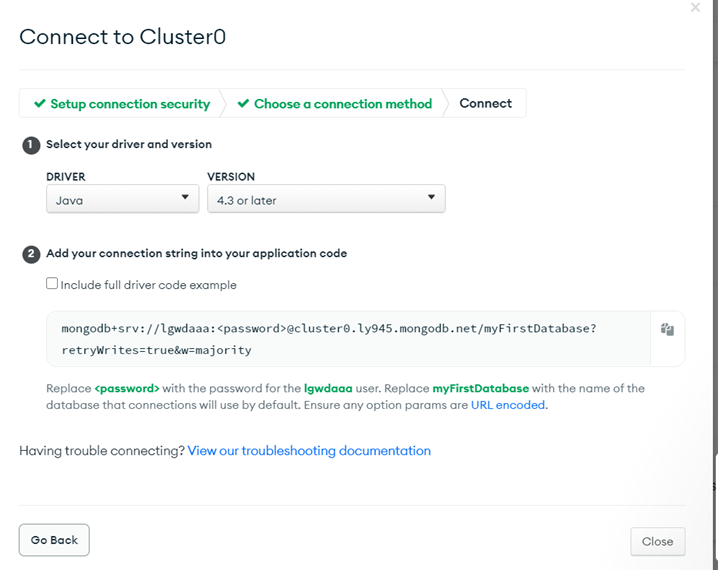This screenshot has height=570, width=718.
Task: Dismiss the dialog with the top-right X icon
Action: click(x=695, y=8)
